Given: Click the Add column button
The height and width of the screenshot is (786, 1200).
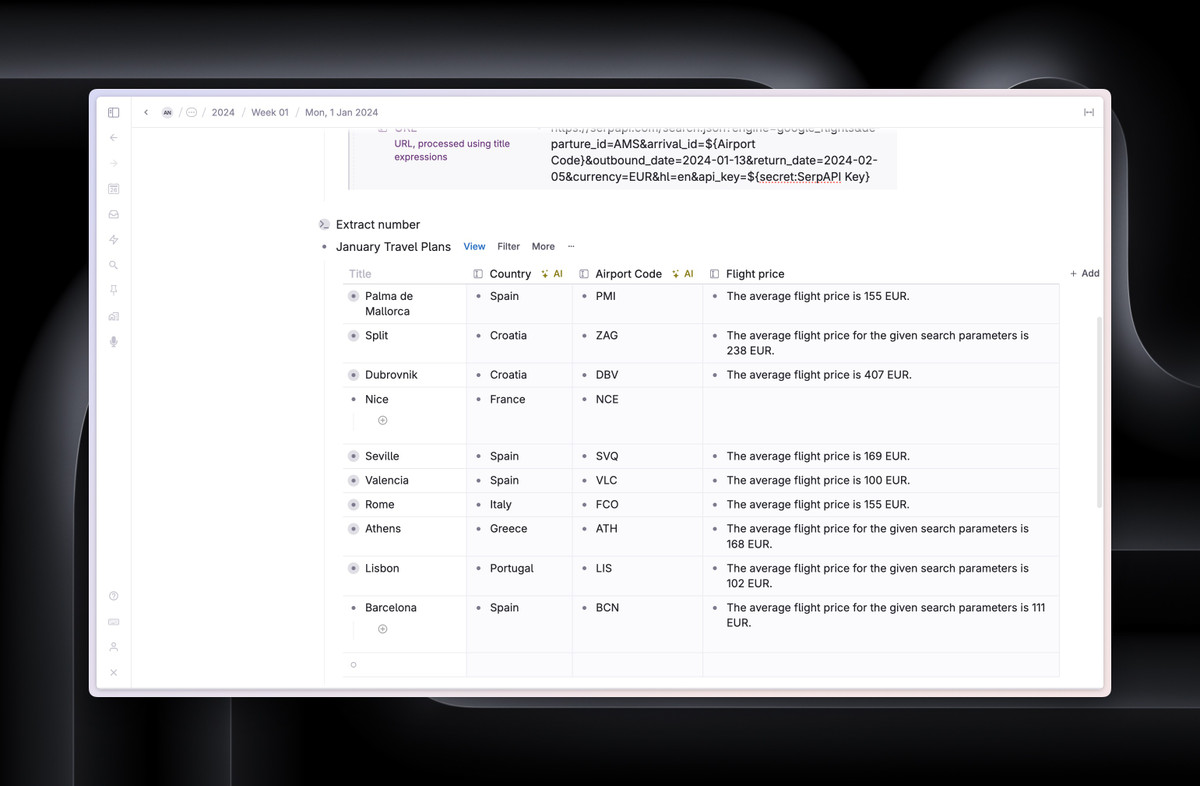Looking at the screenshot, I should 1084,273.
